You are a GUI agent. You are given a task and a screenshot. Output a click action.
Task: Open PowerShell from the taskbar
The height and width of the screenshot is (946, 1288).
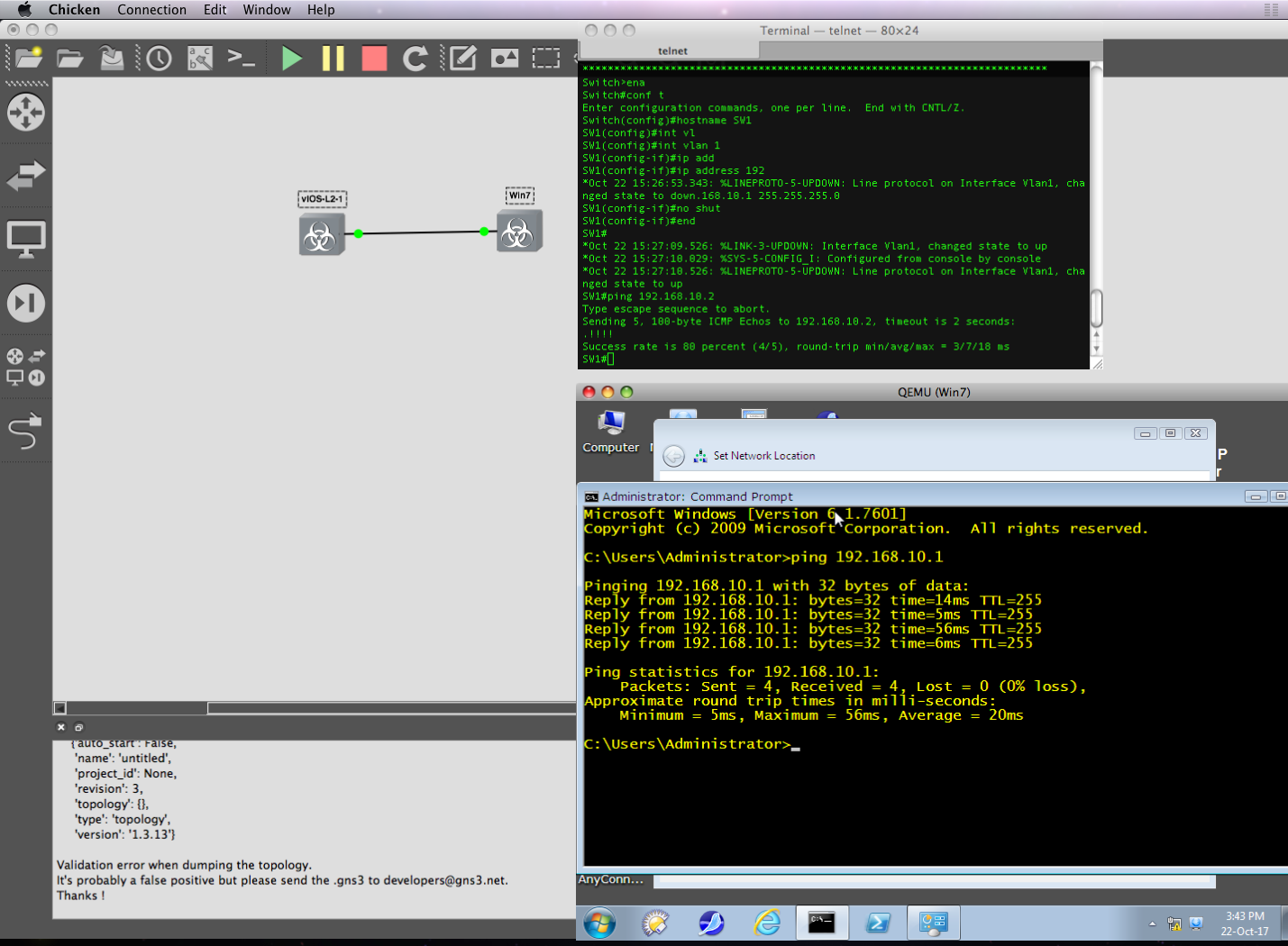point(878,923)
